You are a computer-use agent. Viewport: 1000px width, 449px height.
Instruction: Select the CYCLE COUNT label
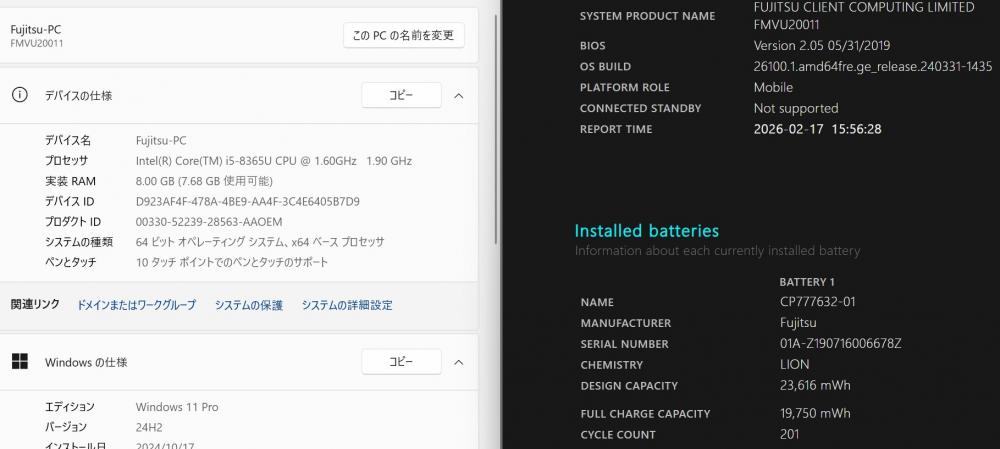point(618,435)
